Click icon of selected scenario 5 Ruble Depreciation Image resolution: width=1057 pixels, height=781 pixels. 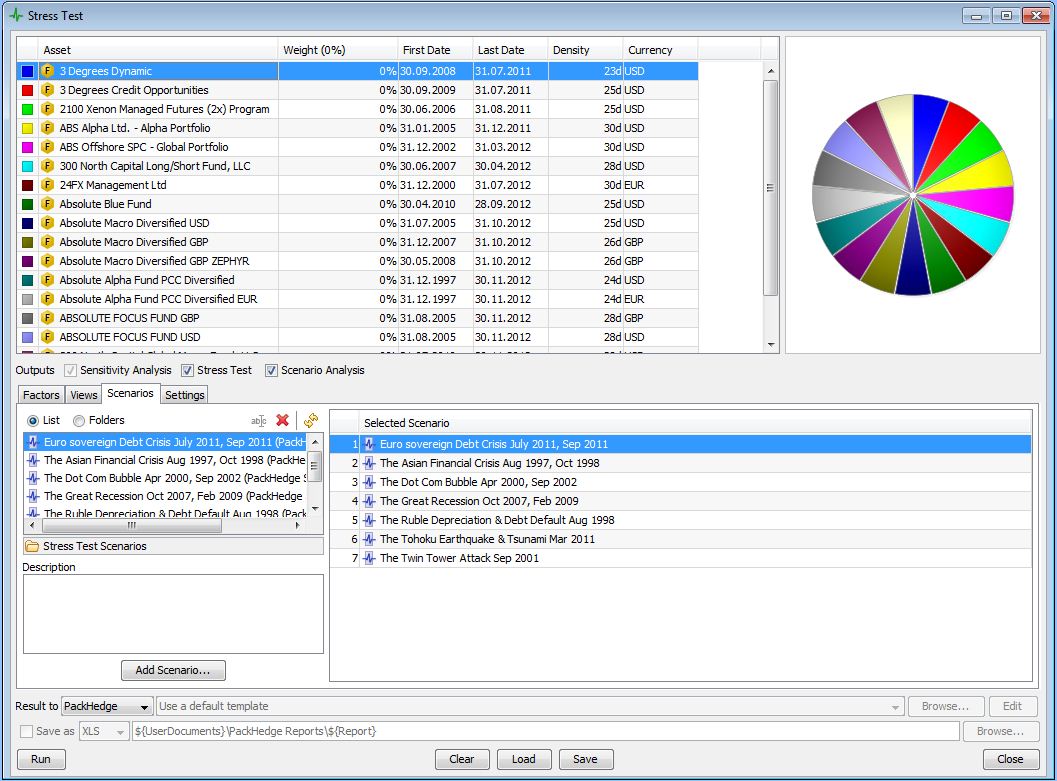[x=369, y=520]
